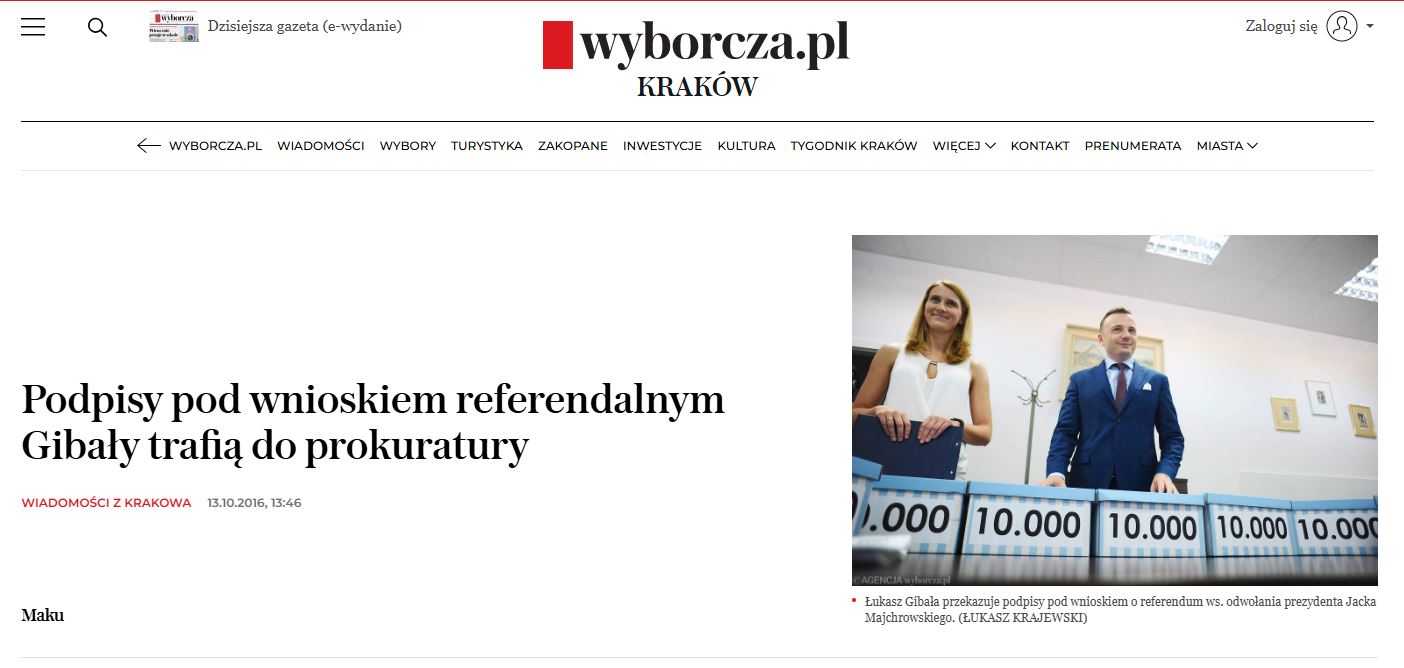Viewport: 1404px width, 668px height.
Task: Click the KONTAKT link
Action: pos(1040,146)
